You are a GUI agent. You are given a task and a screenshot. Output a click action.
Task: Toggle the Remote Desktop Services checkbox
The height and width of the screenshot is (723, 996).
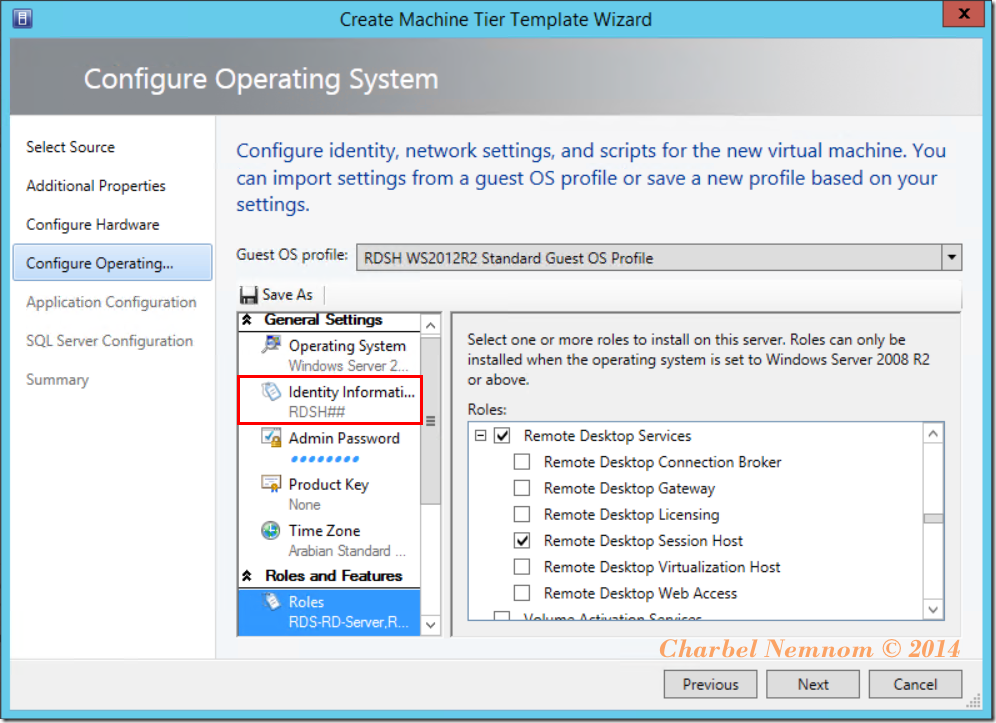point(502,436)
